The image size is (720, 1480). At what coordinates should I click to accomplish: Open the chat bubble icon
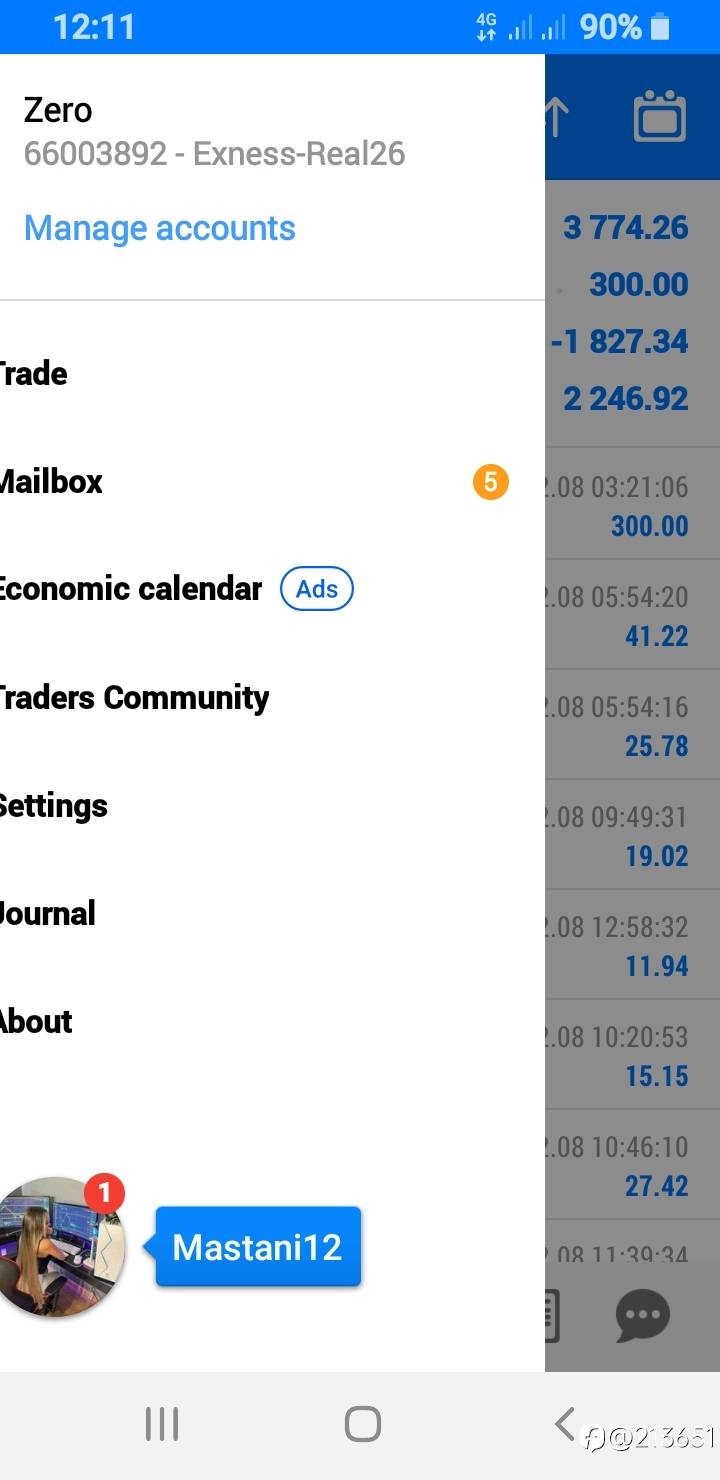click(642, 1316)
